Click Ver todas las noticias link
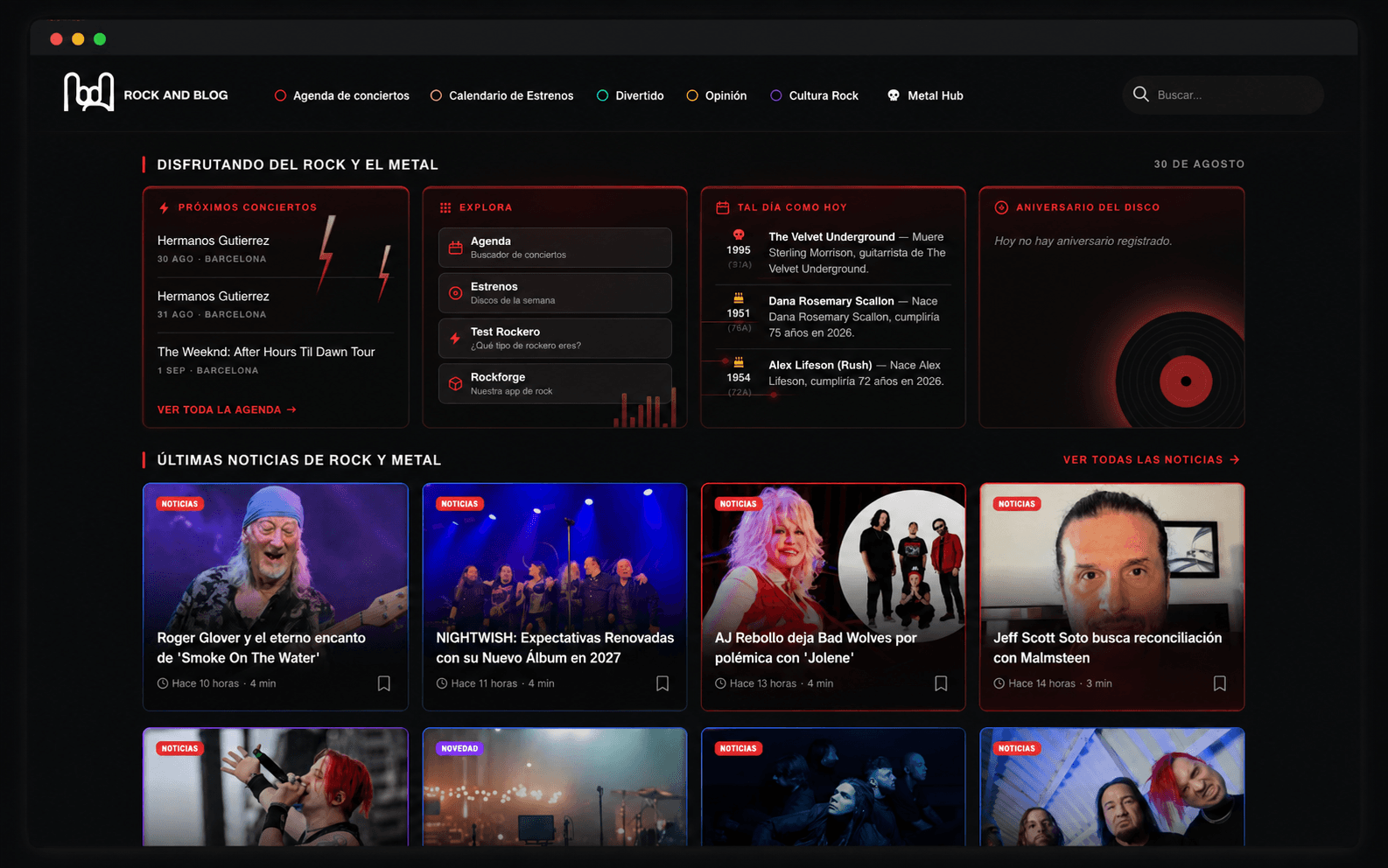Screen dimensions: 1388x868 pos(1152,459)
